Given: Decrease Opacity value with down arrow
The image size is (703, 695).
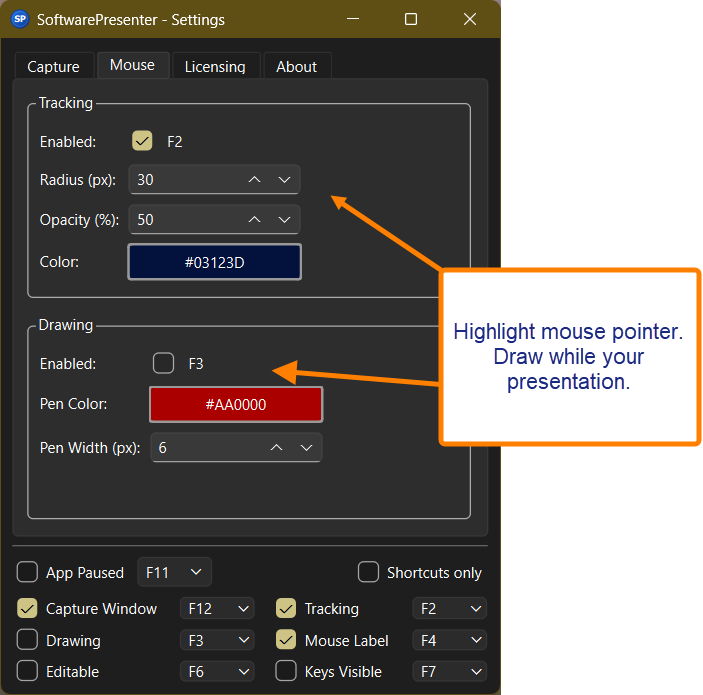Looking at the screenshot, I should click(284, 219).
